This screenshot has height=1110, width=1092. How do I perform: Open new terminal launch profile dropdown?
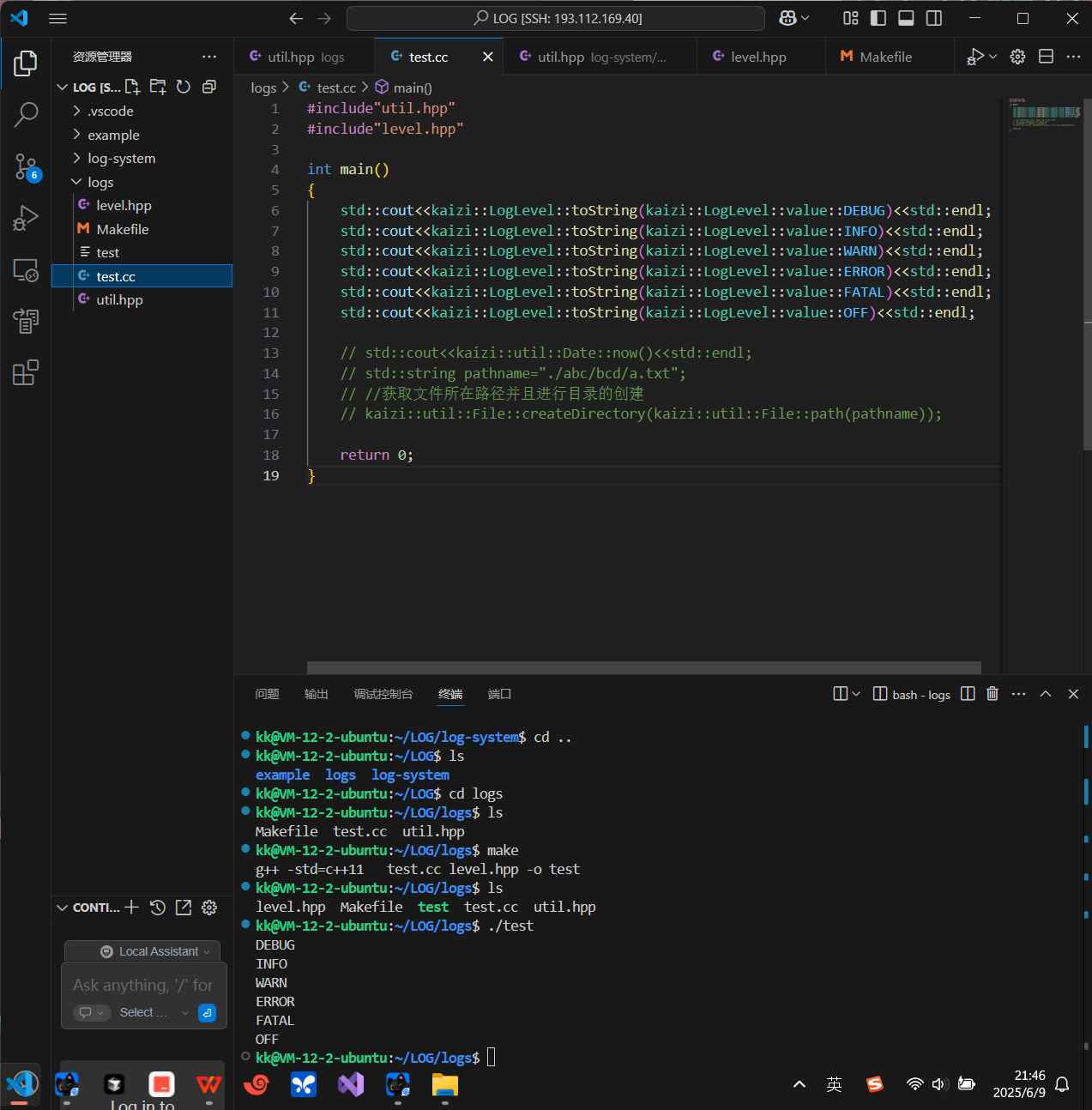(855, 694)
